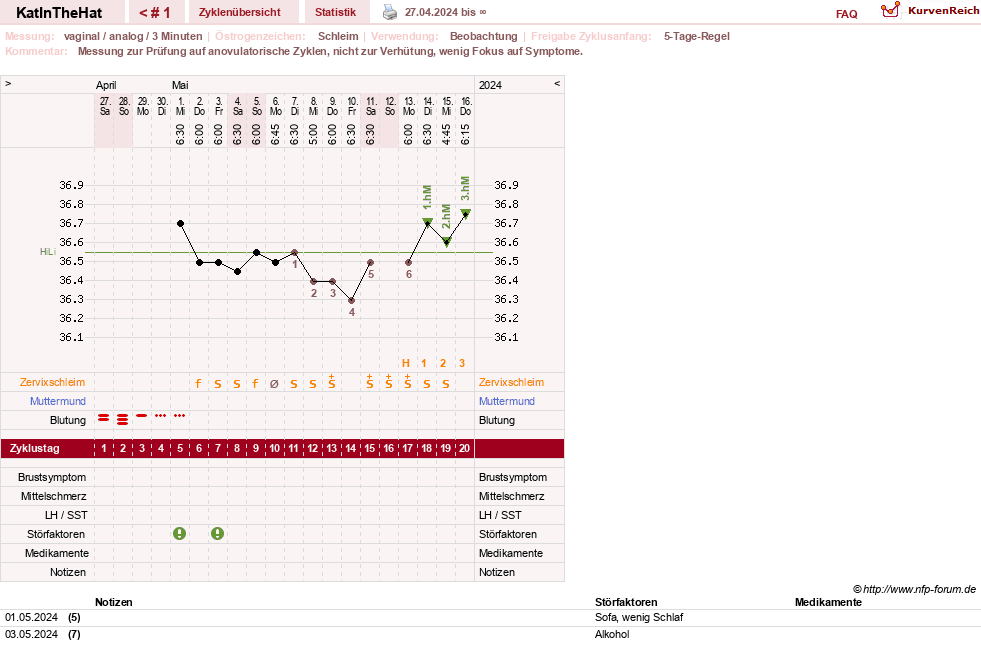
Task: Click the 6:45 measurement time on 6 May
Action: pyautogui.click(x=275, y=134)
